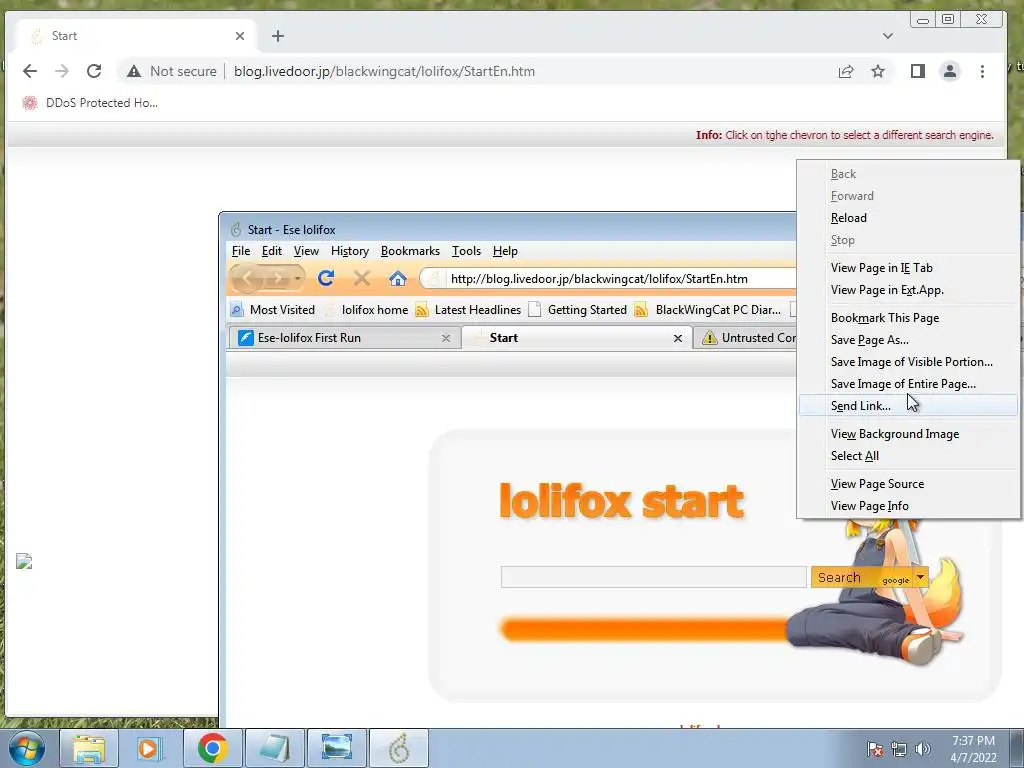
Task: Click Chrome icon in taskbar
Action: [212, 748]
